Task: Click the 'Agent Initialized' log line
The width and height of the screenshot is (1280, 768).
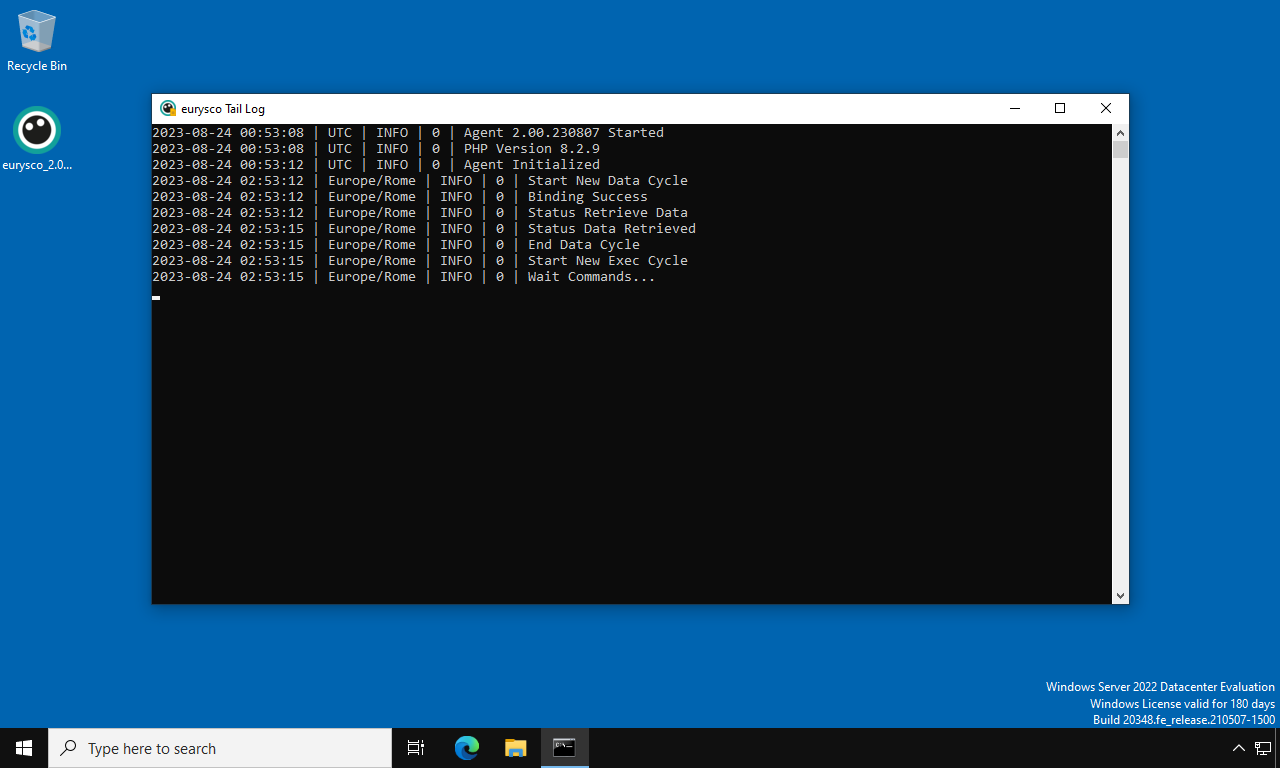Action: tap(376, 164)
